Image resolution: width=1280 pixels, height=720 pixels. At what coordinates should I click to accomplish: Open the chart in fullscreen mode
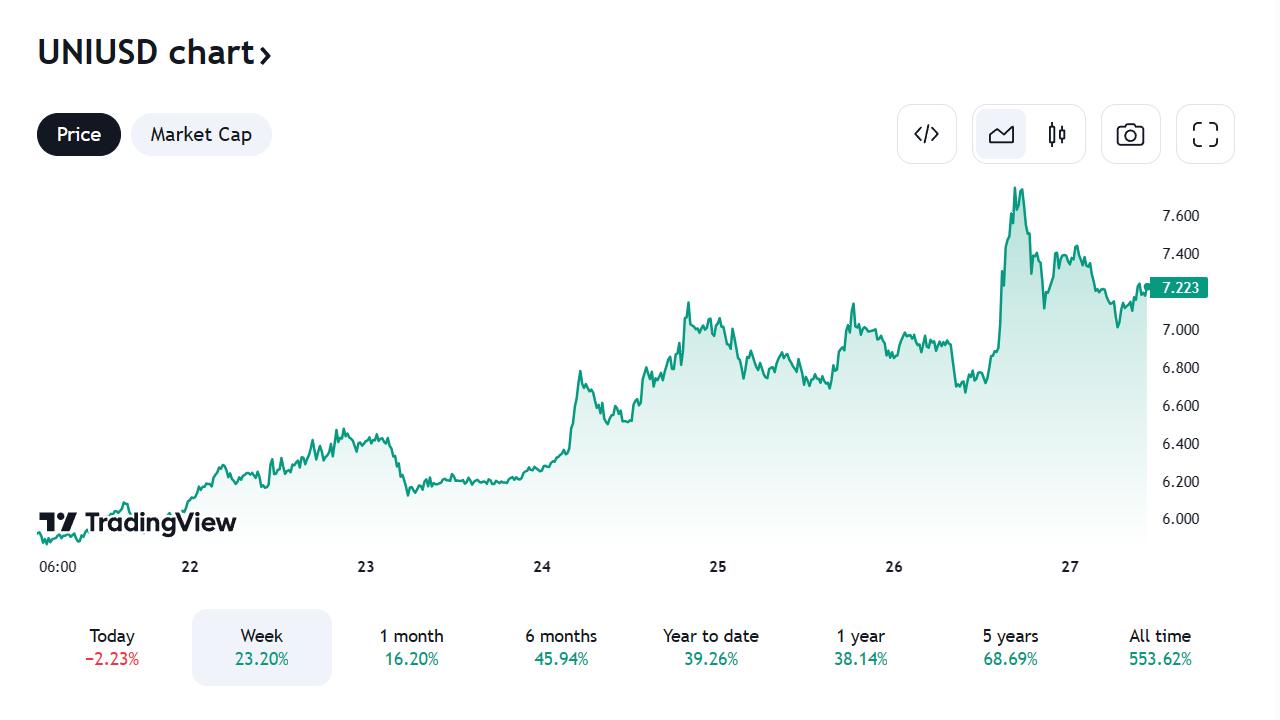(1205, 134)
